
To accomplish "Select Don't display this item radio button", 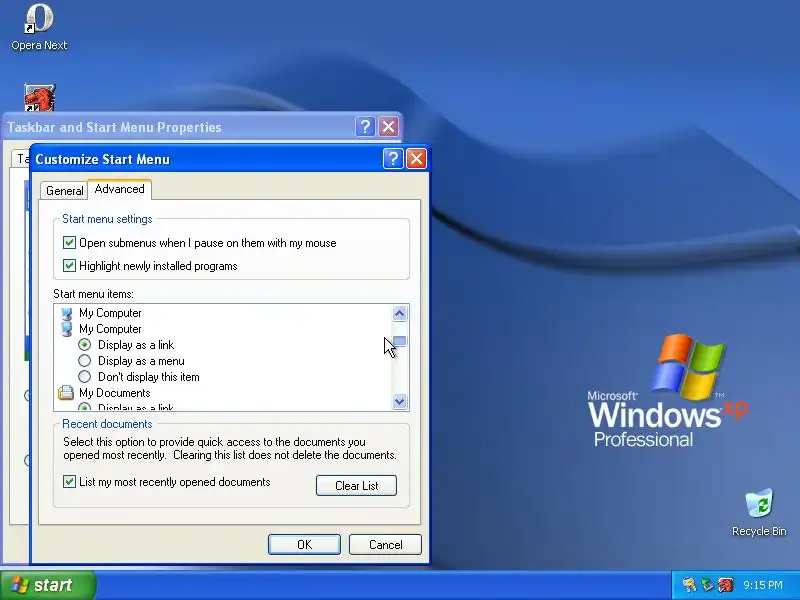I will click(85, 377).
